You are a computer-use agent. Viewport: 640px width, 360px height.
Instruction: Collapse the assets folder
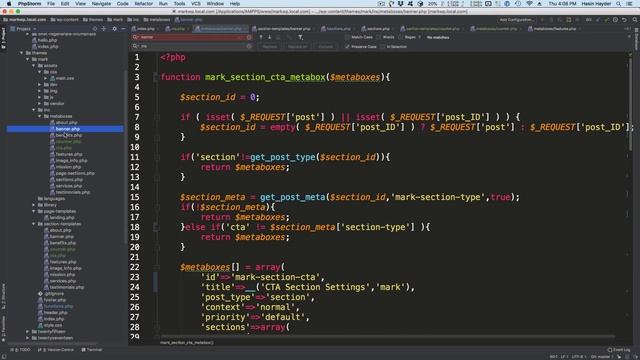[x=34, y=66]
